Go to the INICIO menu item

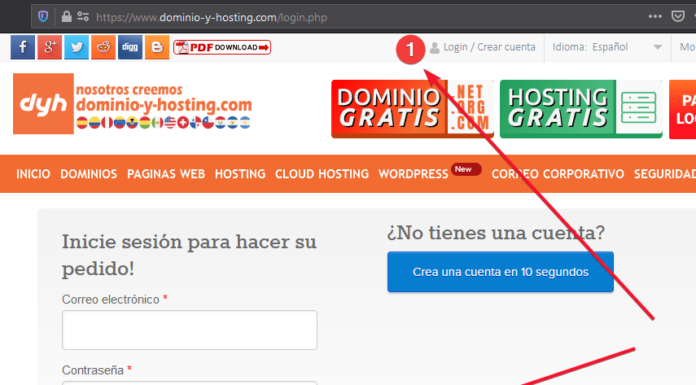(33, 174)
